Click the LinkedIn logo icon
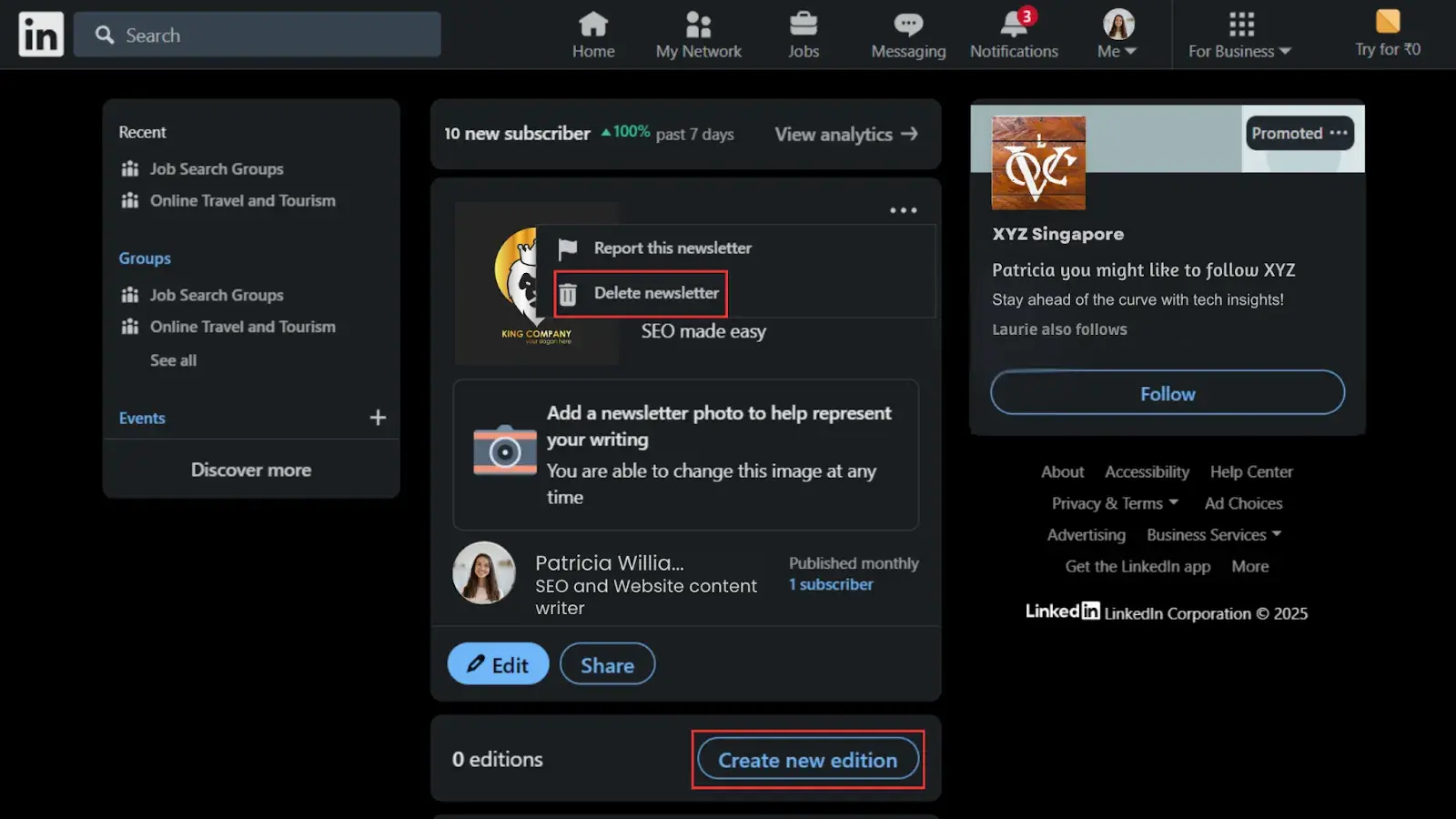 41,35
